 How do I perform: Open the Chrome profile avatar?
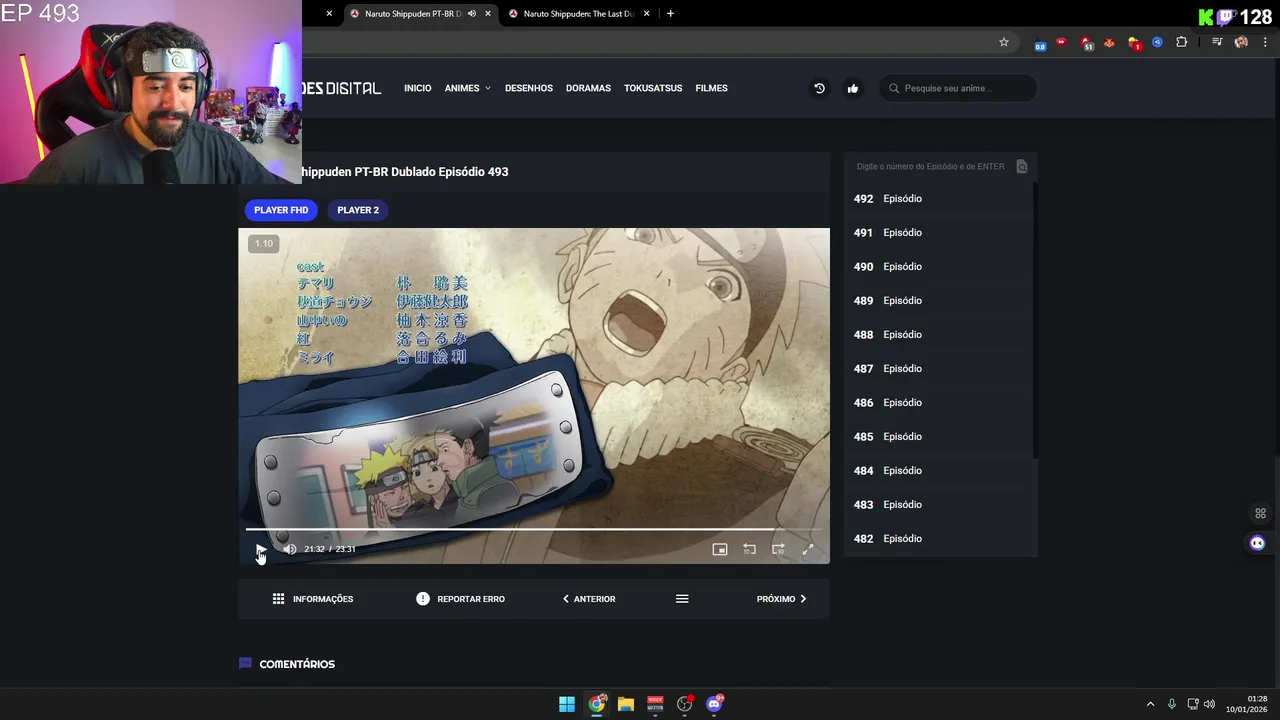click(1241, 42)
